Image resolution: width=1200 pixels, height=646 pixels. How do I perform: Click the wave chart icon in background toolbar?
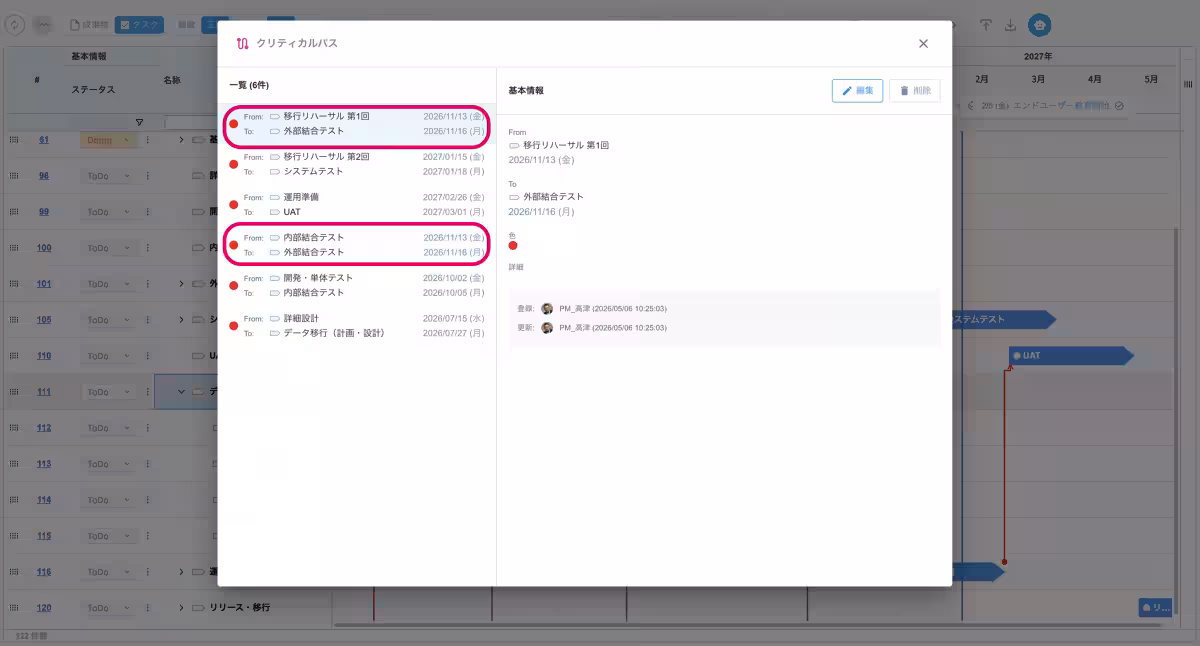point(42,24)
